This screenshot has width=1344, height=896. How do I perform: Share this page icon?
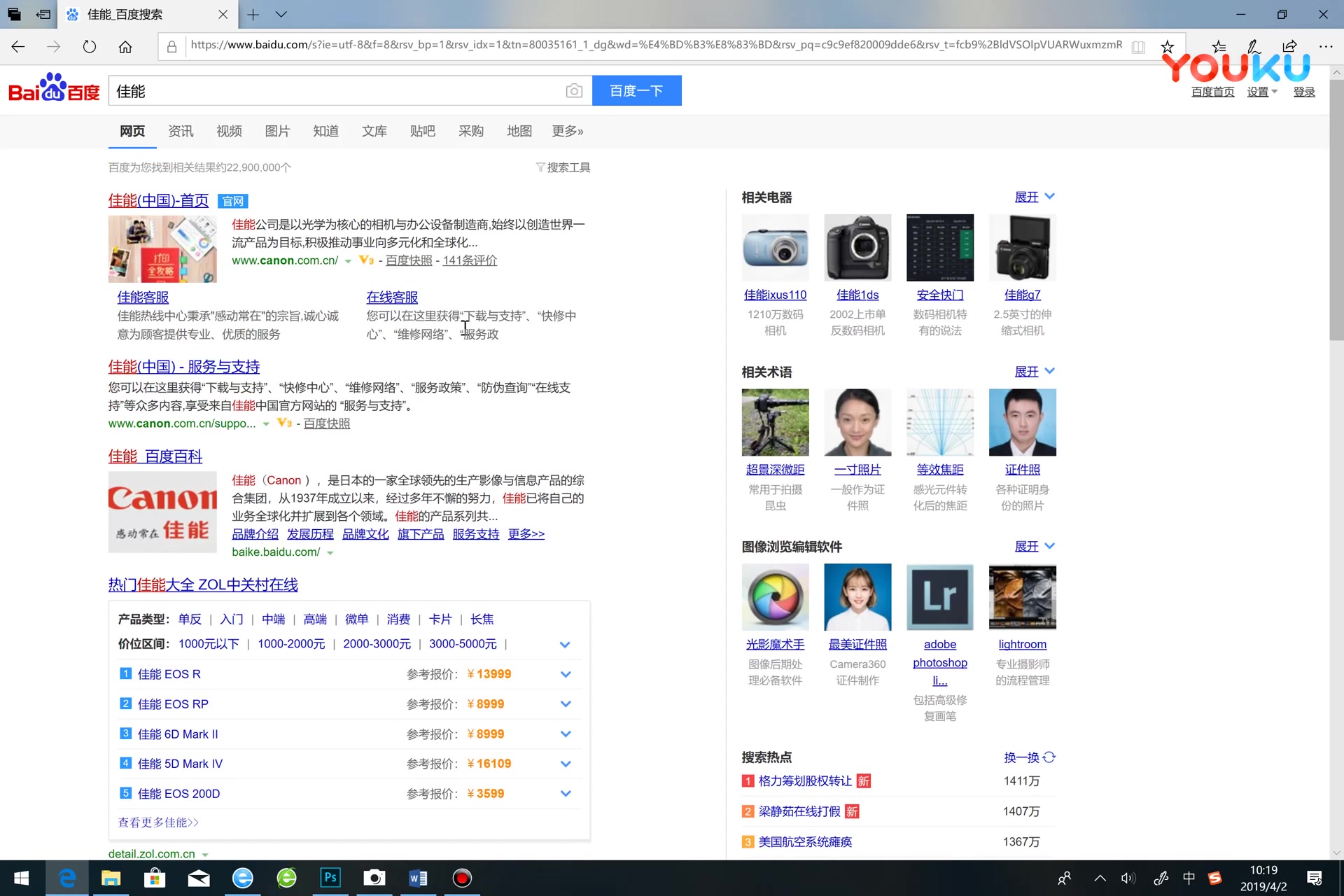[x=1289, y=46]
